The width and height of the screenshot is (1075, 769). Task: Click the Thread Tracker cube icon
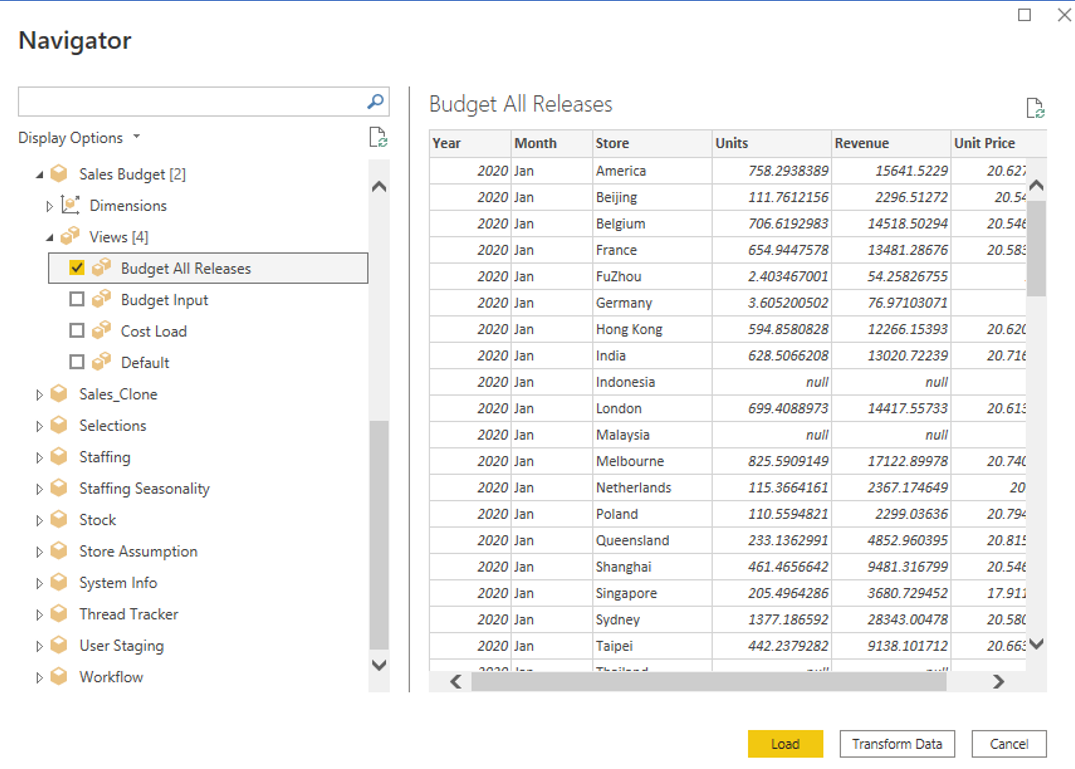pyautogui.click(x=60, y=613)
